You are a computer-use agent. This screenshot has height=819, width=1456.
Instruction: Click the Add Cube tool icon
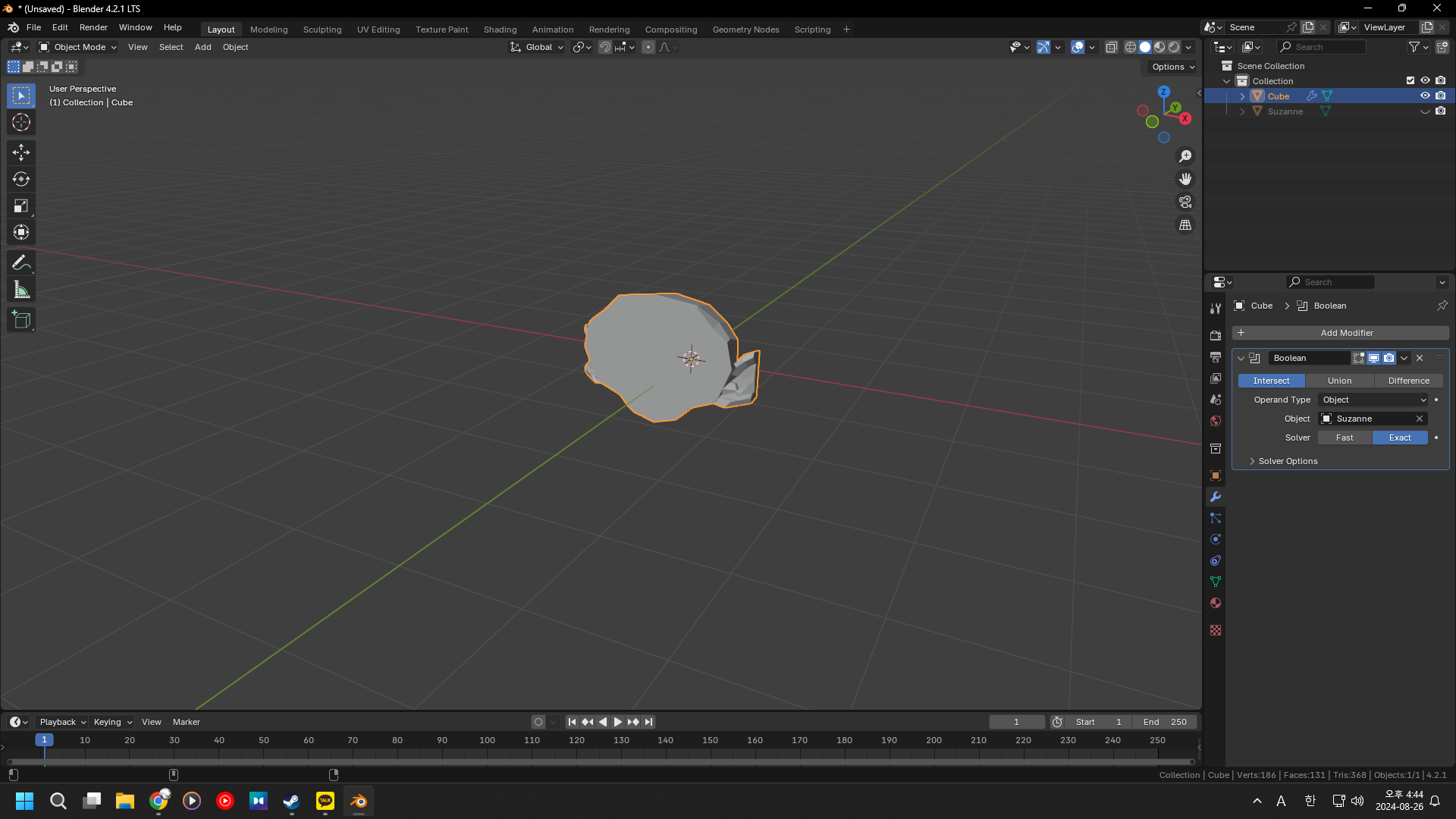point(21,320)
